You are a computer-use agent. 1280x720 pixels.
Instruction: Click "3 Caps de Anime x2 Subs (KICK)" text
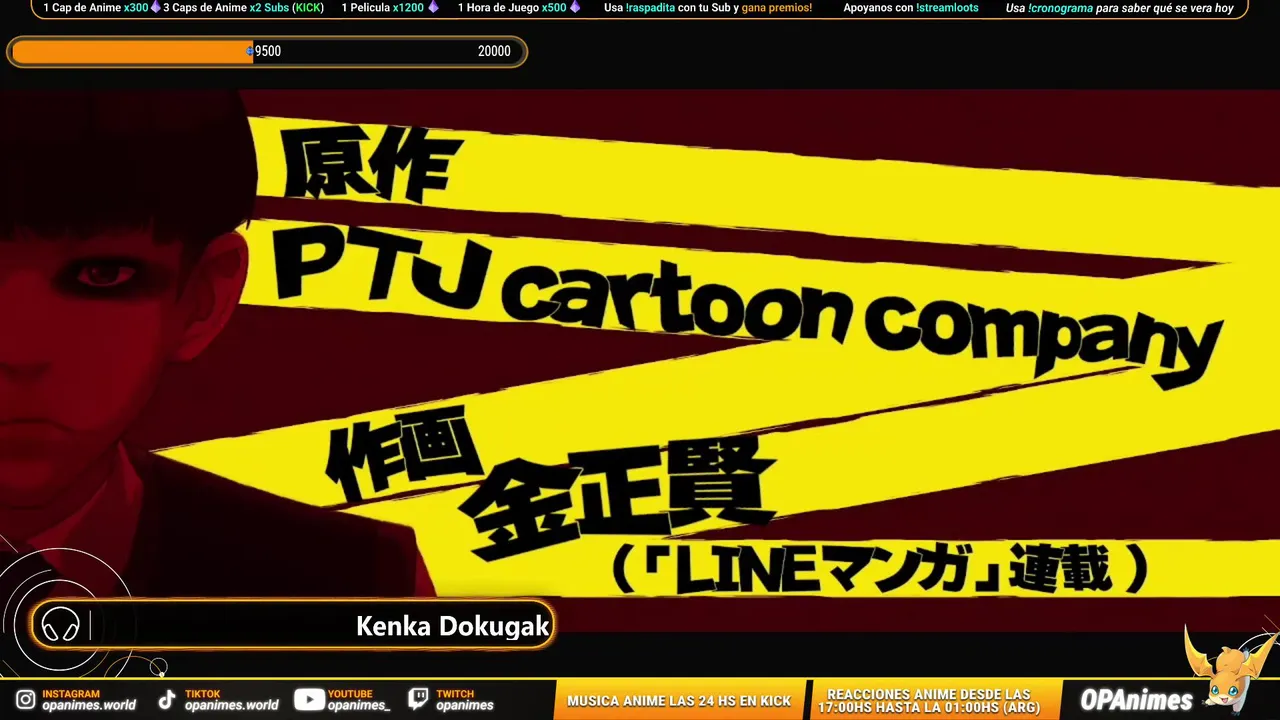(243, 8)
